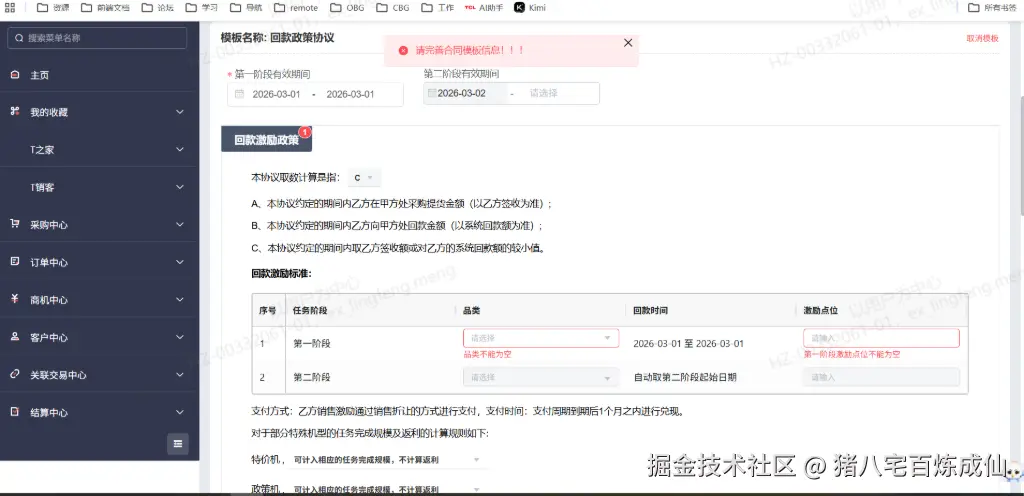Click the second-stage start date 2026-03-02
Screen dimensions: 1024x496
click(x=462, y=93)
